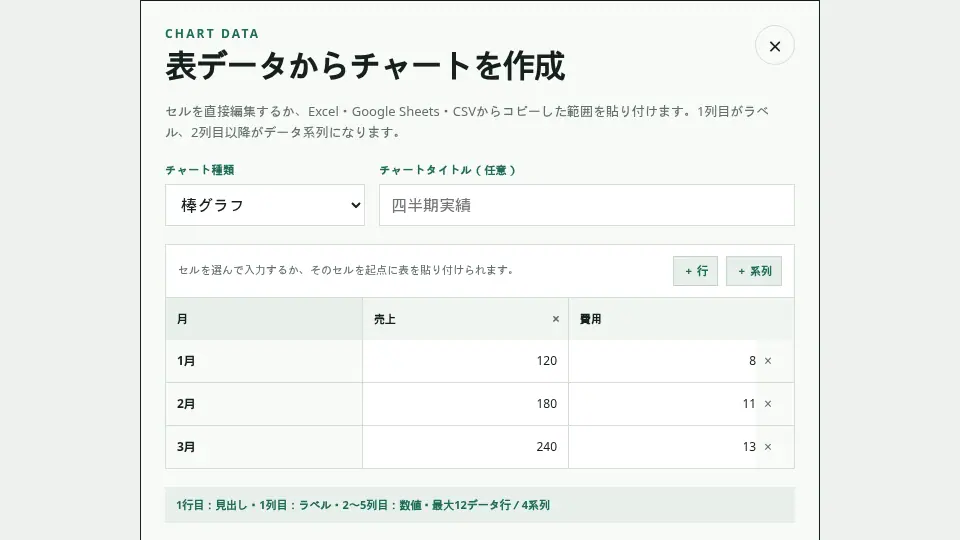The height and width of the screenshot is (540, 960).
Task: Select the 月 header cell
Action: click(264, 319)
